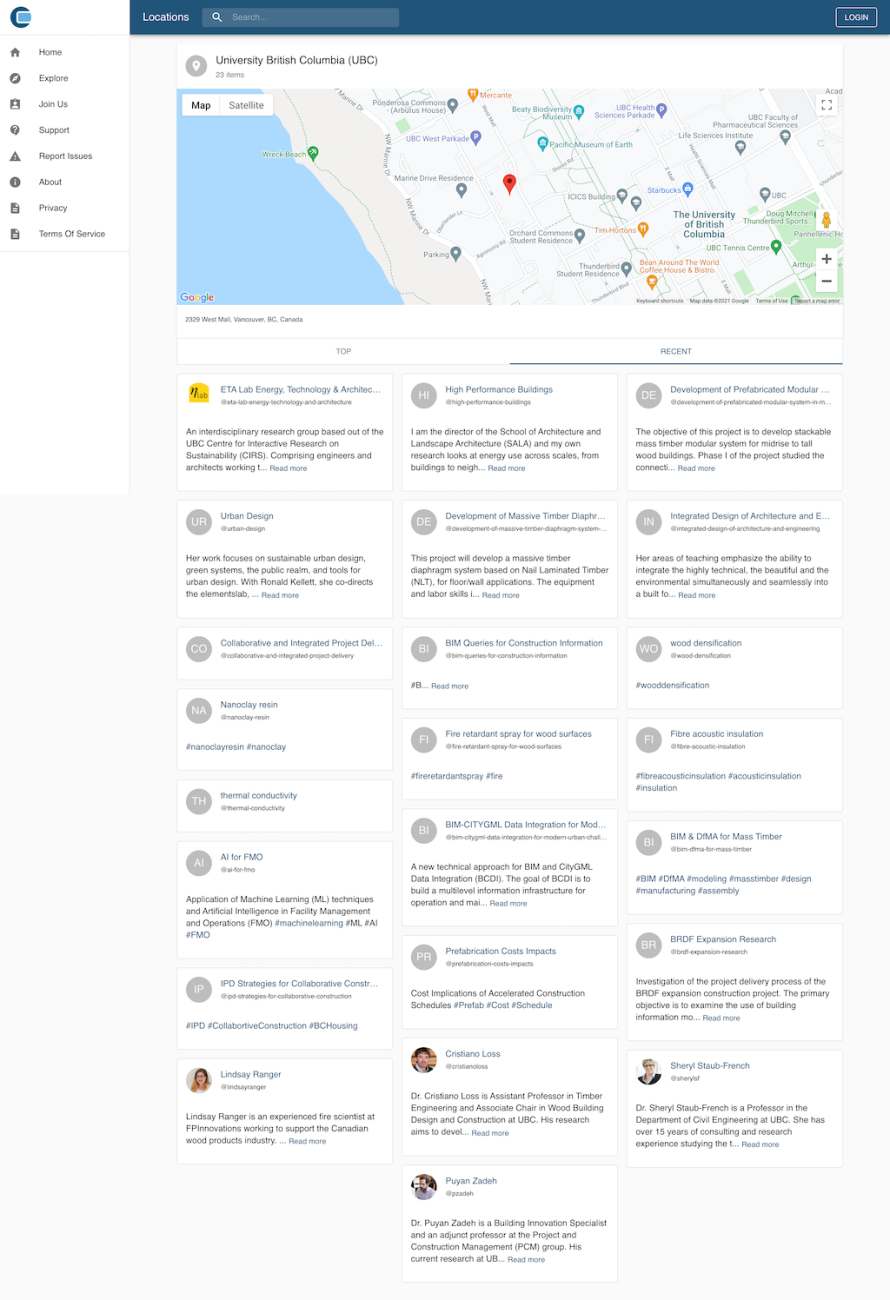This screenshot has width=890, height=1300.
Task: Open Home from the sidebar
Action: (x=65, y=52)
